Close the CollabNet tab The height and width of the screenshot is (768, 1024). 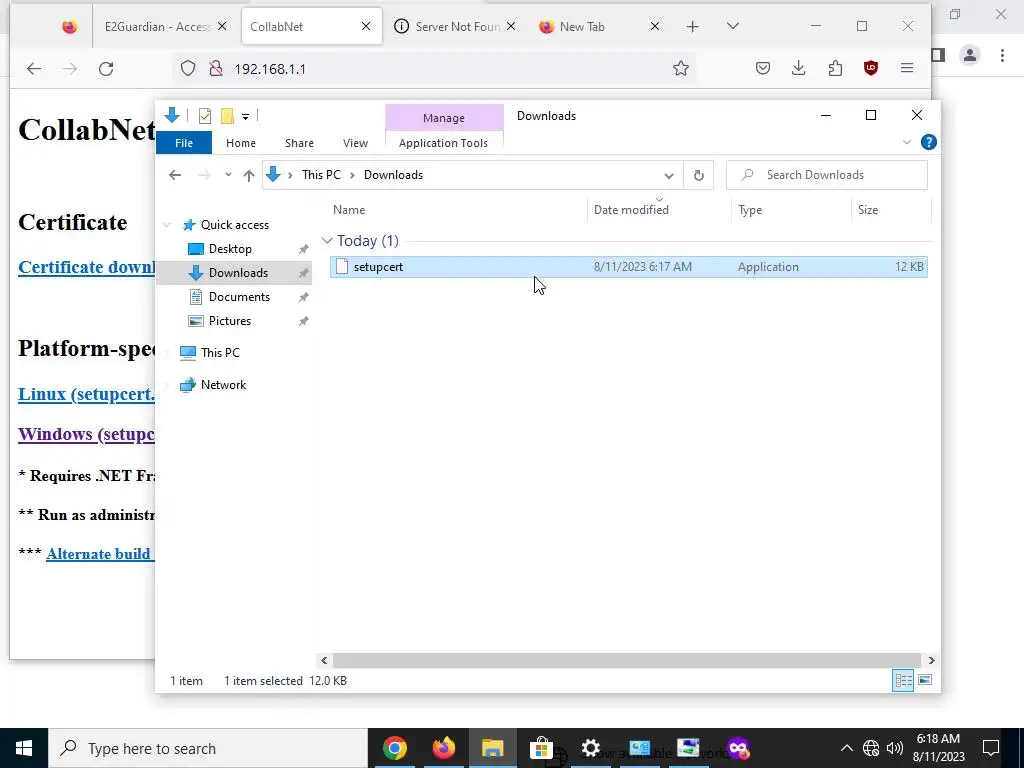pos(366,26)
